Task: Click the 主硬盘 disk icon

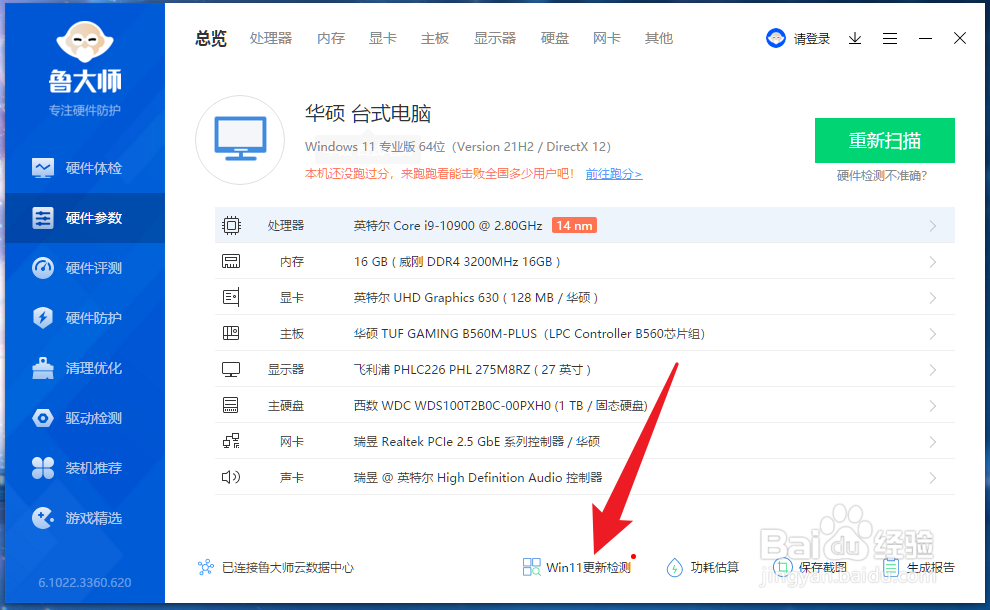Action: [231, 405]
